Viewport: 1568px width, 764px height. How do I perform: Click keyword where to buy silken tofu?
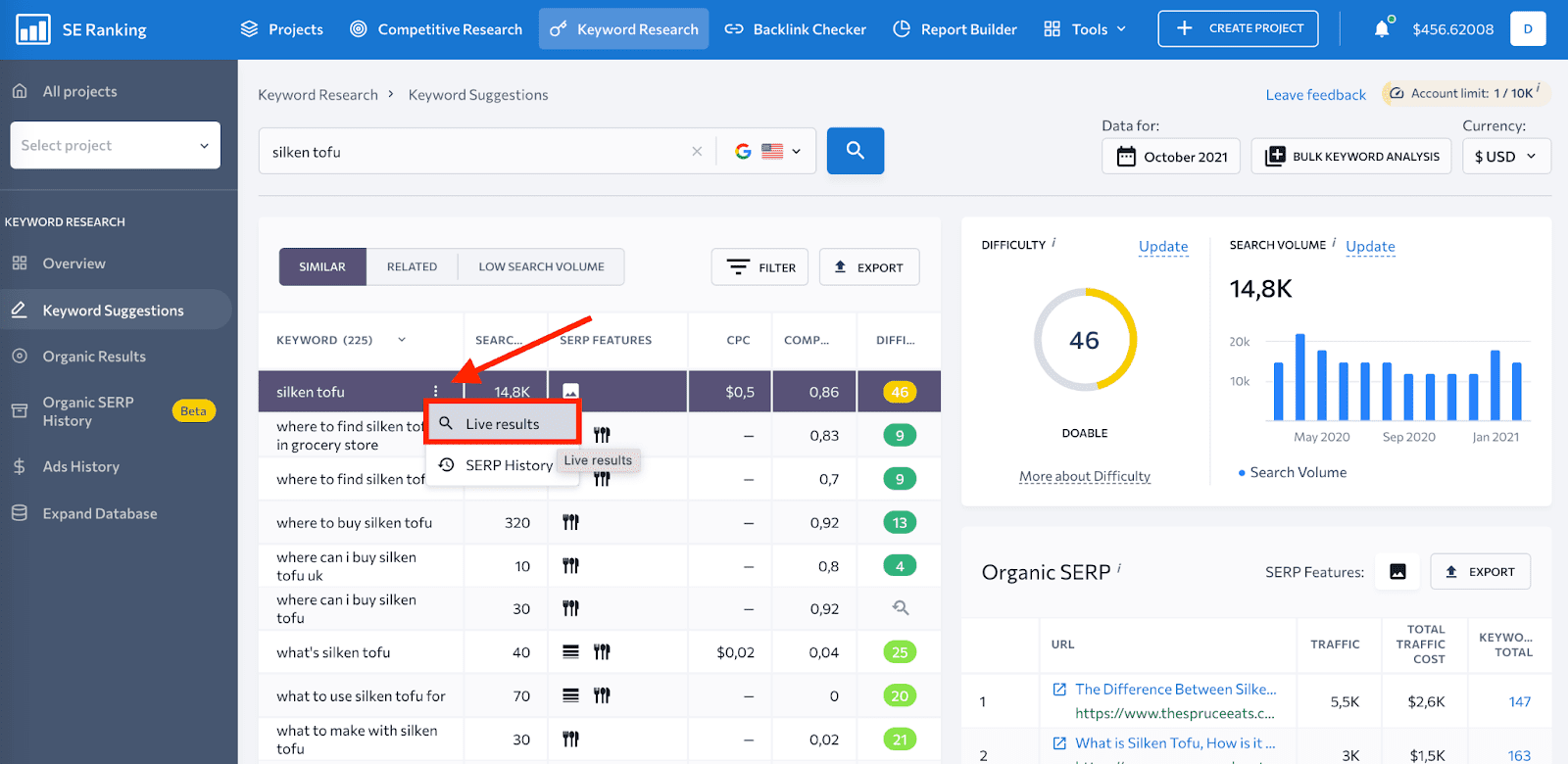(x=354, y=523)
